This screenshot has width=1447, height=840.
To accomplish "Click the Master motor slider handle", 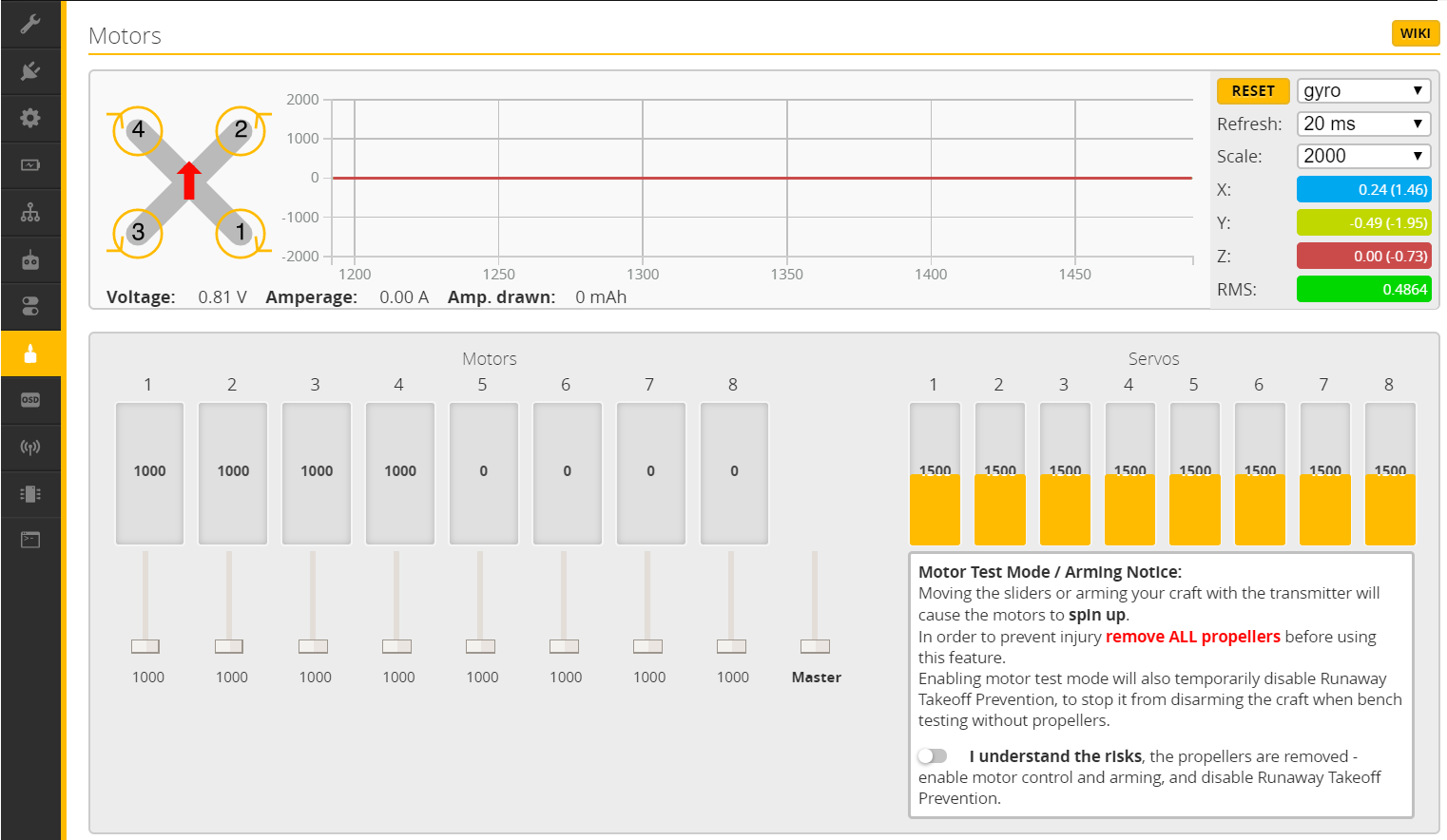I will (815, 646).
